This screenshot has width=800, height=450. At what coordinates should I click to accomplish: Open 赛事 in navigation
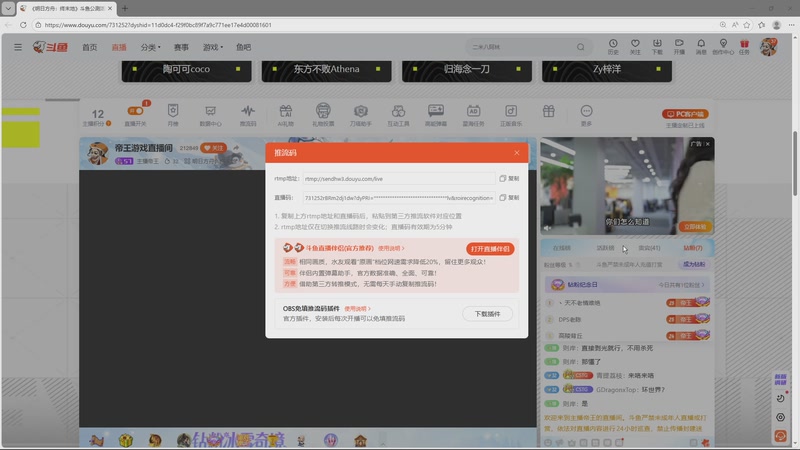181,47
